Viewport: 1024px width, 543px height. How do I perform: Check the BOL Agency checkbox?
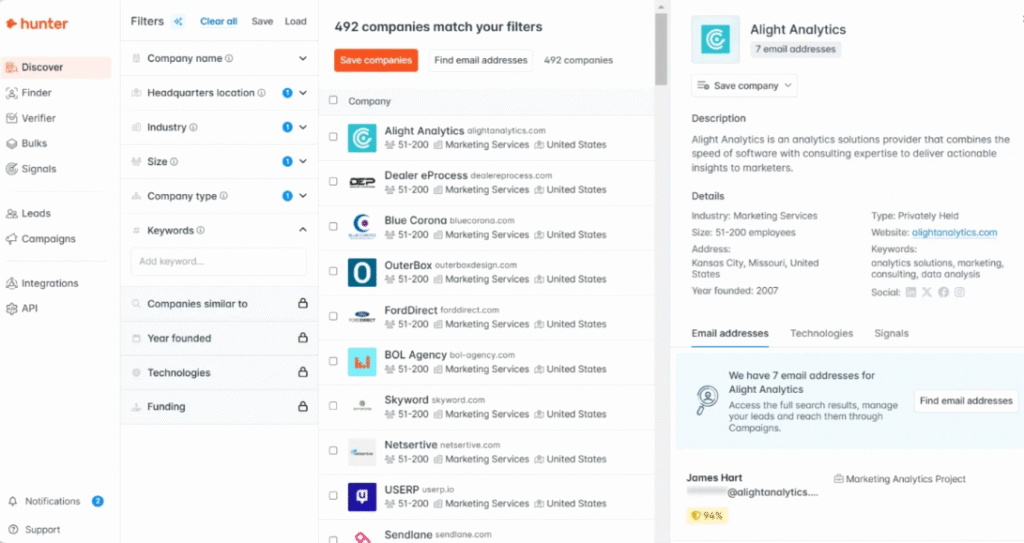pyautogui.click(x=333, y=361)
